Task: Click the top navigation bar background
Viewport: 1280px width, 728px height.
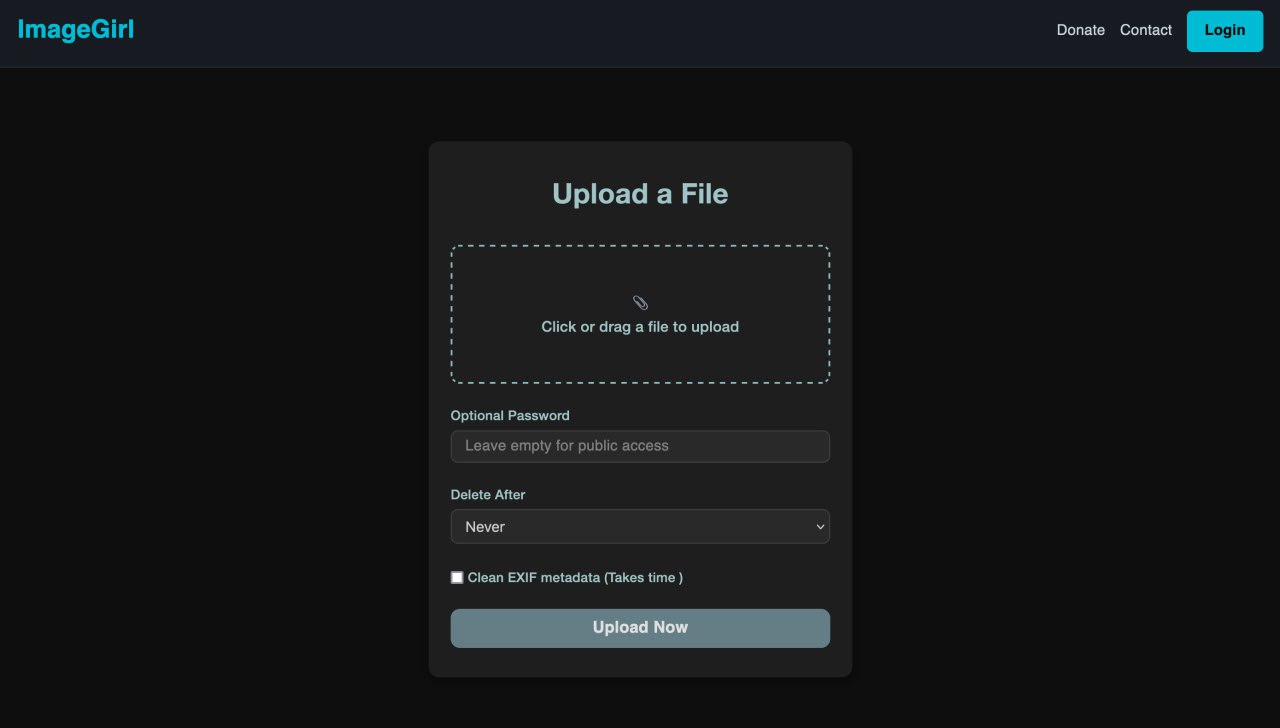Action: [x=600, y=33]
